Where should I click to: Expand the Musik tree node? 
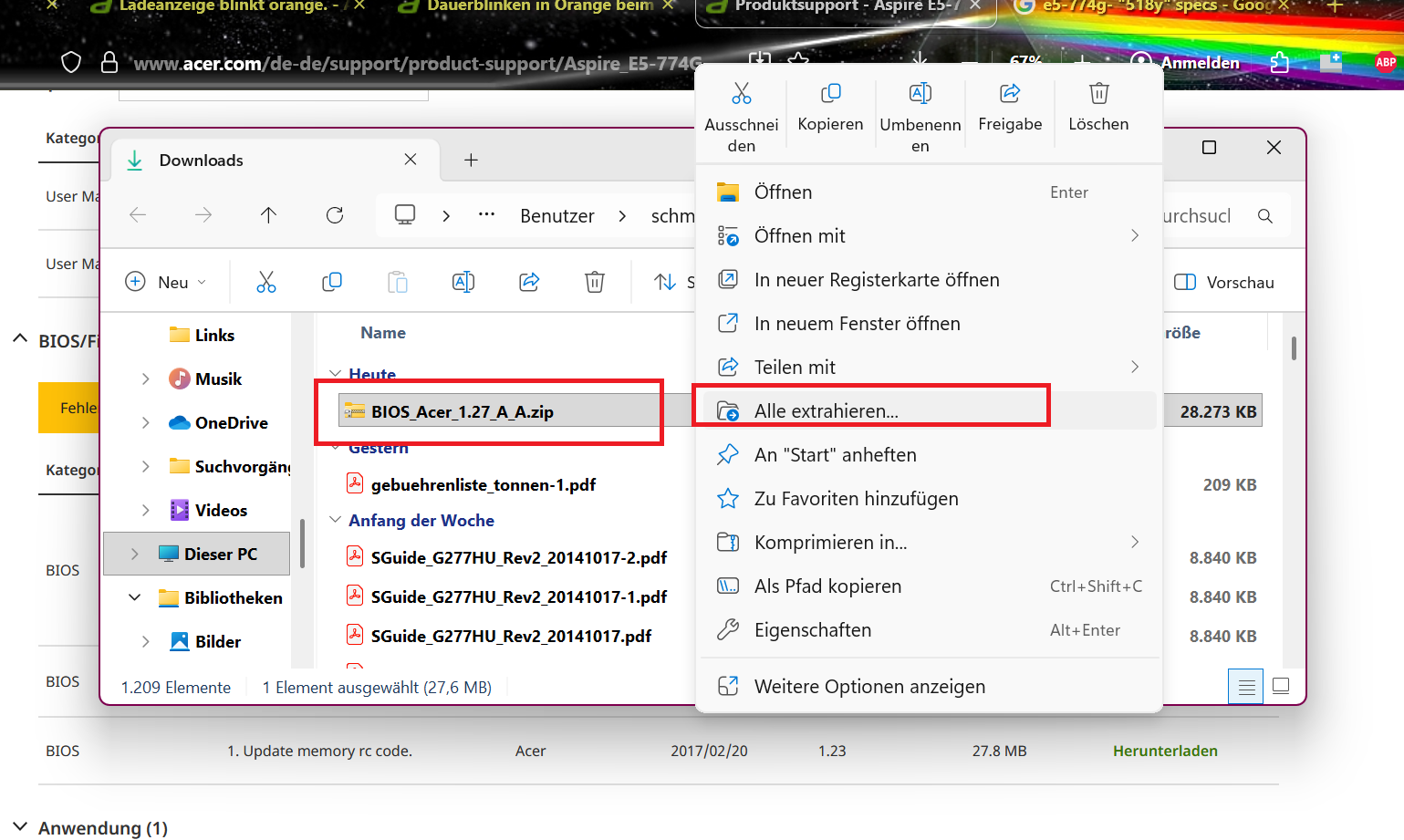[x=145, y=379]
